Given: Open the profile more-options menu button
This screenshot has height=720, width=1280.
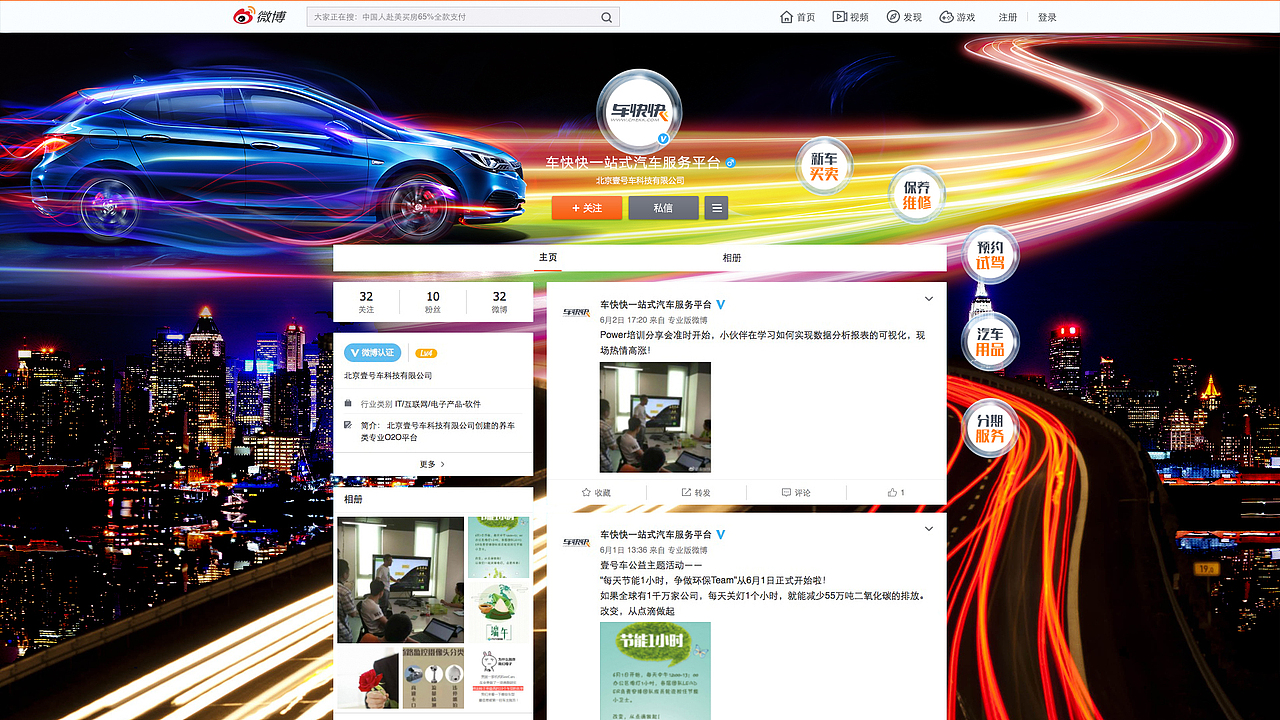Looking at the screenshot, I should [716, 208].
